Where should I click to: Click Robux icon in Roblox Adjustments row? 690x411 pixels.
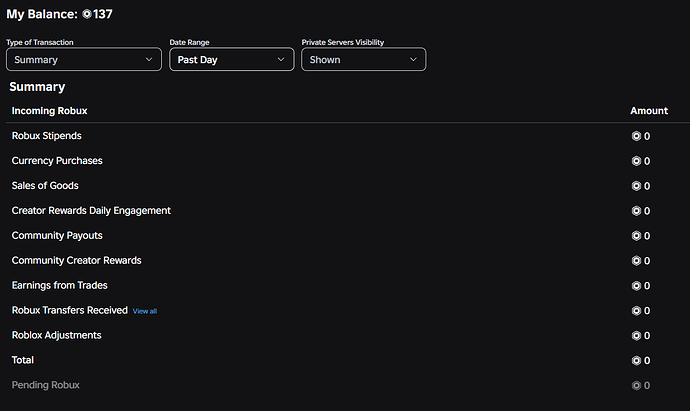[636, 336]
